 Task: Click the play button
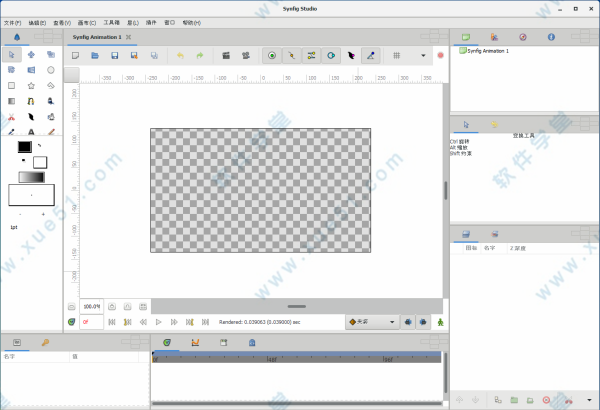(158, 322)
